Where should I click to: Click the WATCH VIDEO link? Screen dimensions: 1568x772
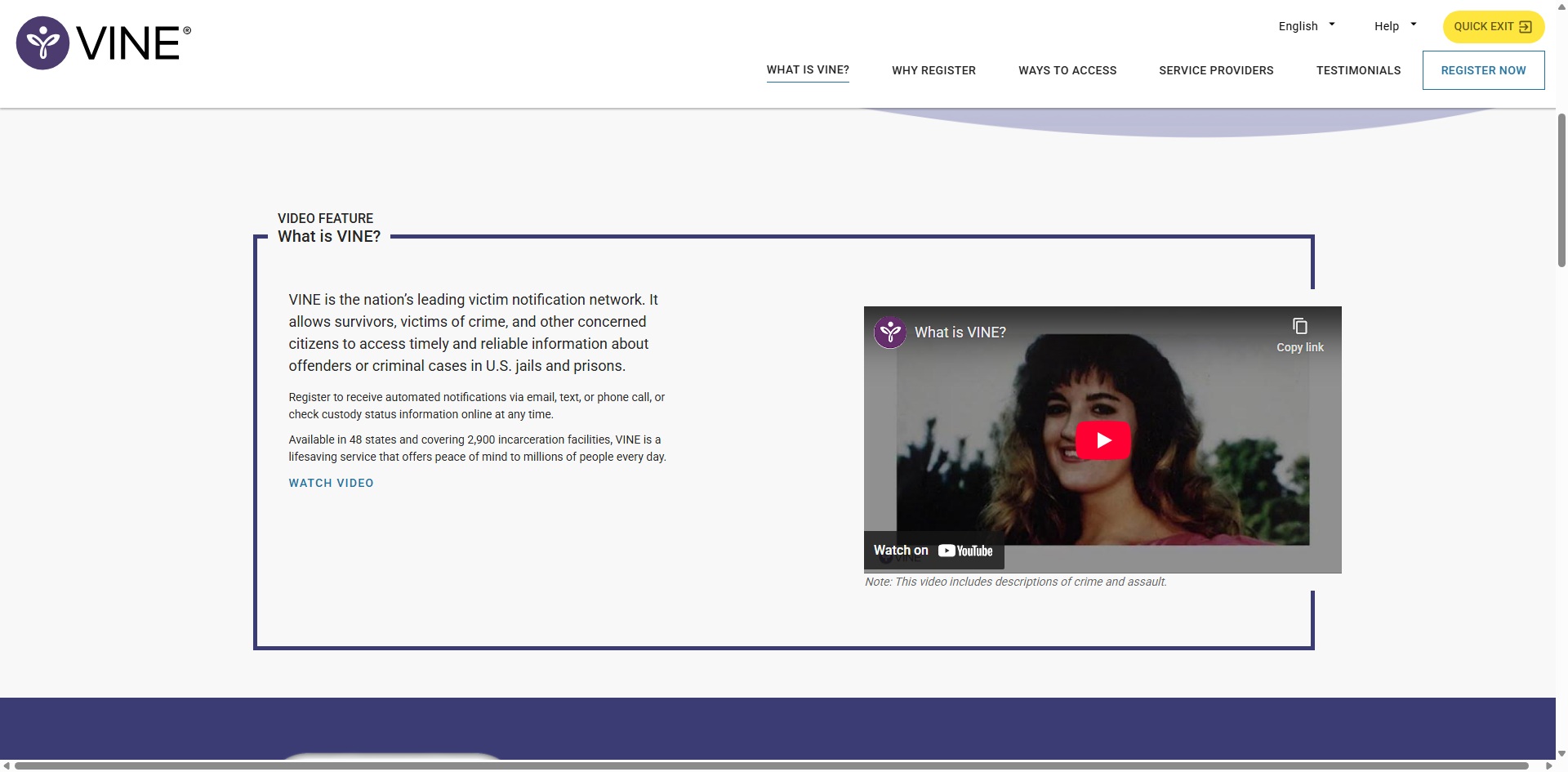[x=331, y=483]
